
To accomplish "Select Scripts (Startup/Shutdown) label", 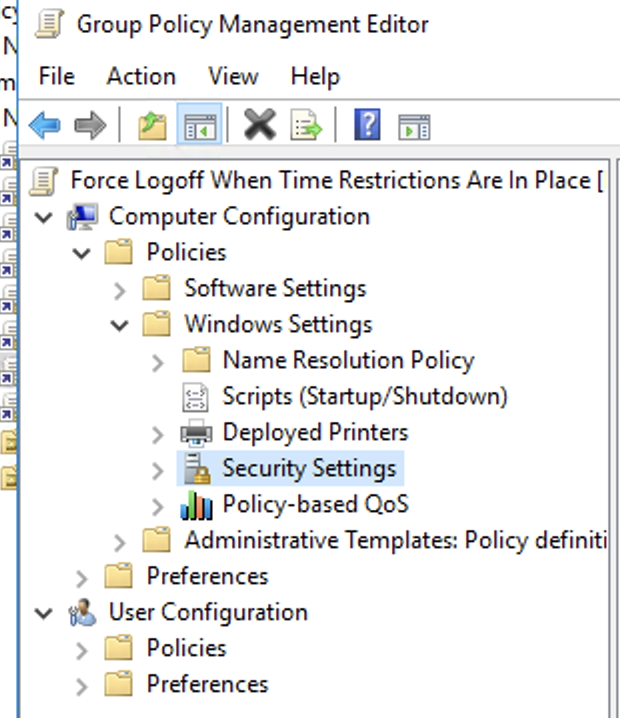I will pyautogui.click(x=365, y=397).
